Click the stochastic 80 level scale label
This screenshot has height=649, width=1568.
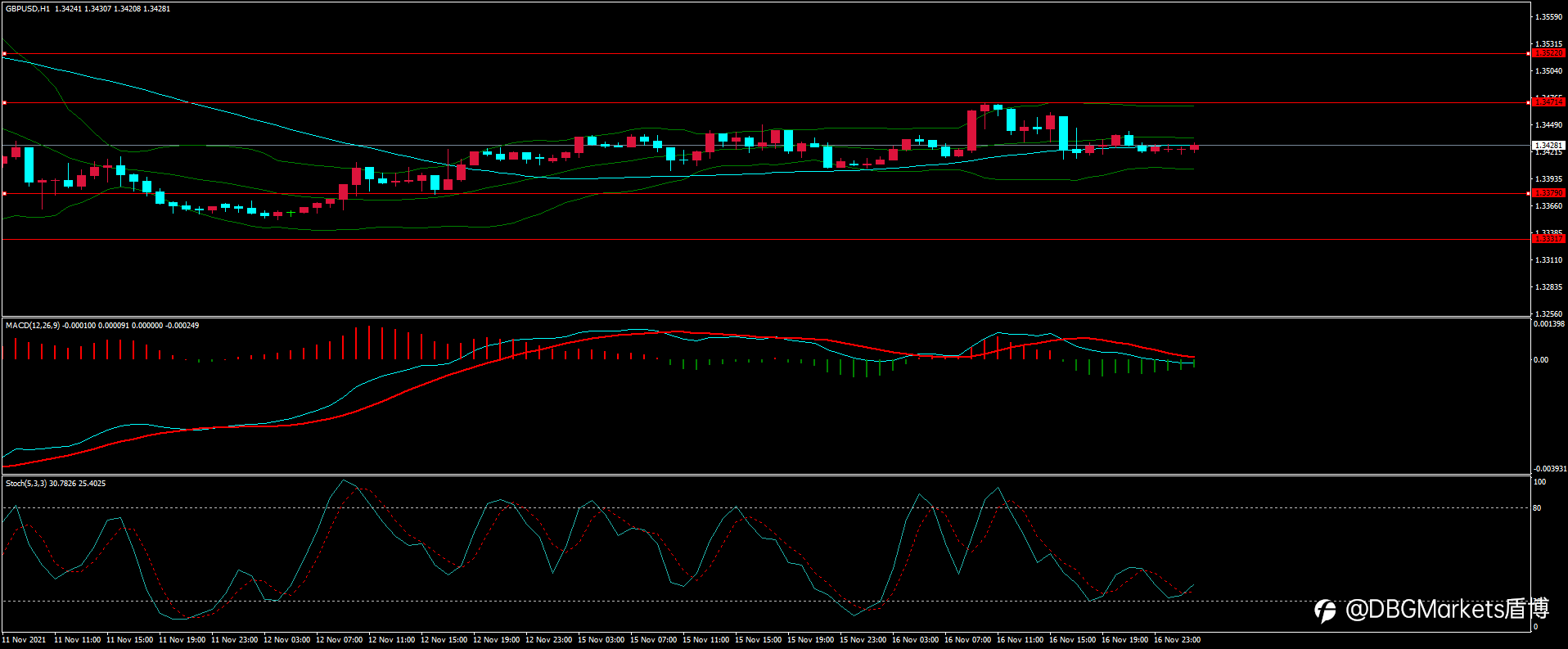(1537, 508)
